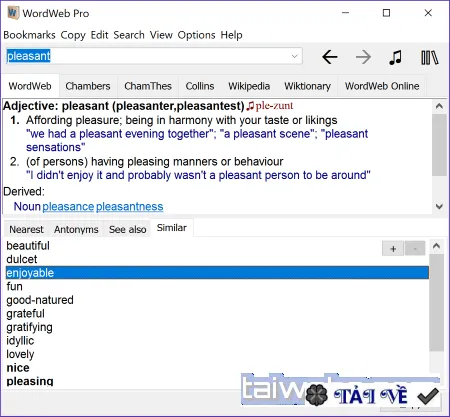Click the plus button in Similar list
450x417 pixels.
[393, 249]
